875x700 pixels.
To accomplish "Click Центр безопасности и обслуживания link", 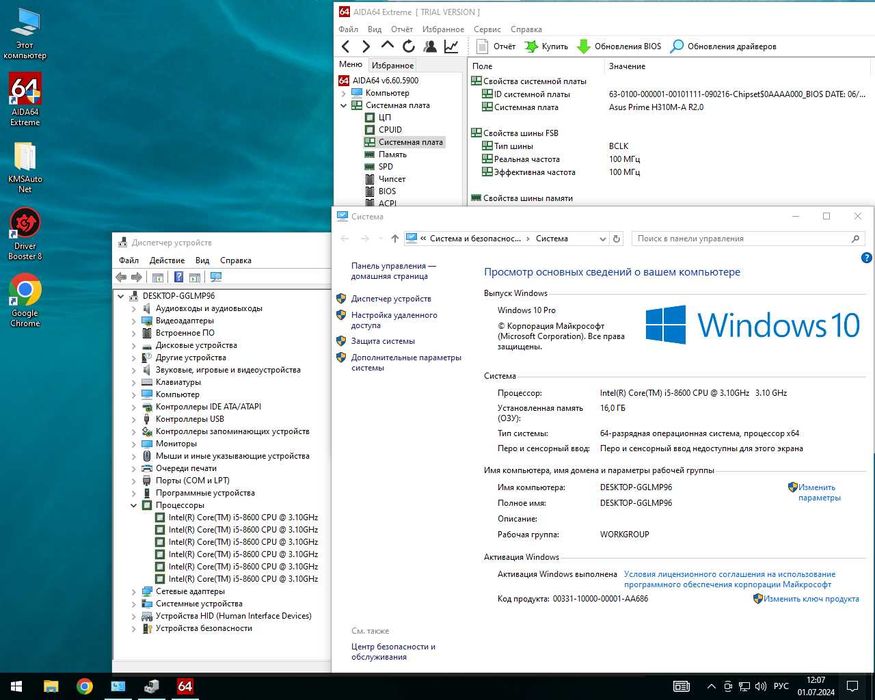I will (393, 652).
